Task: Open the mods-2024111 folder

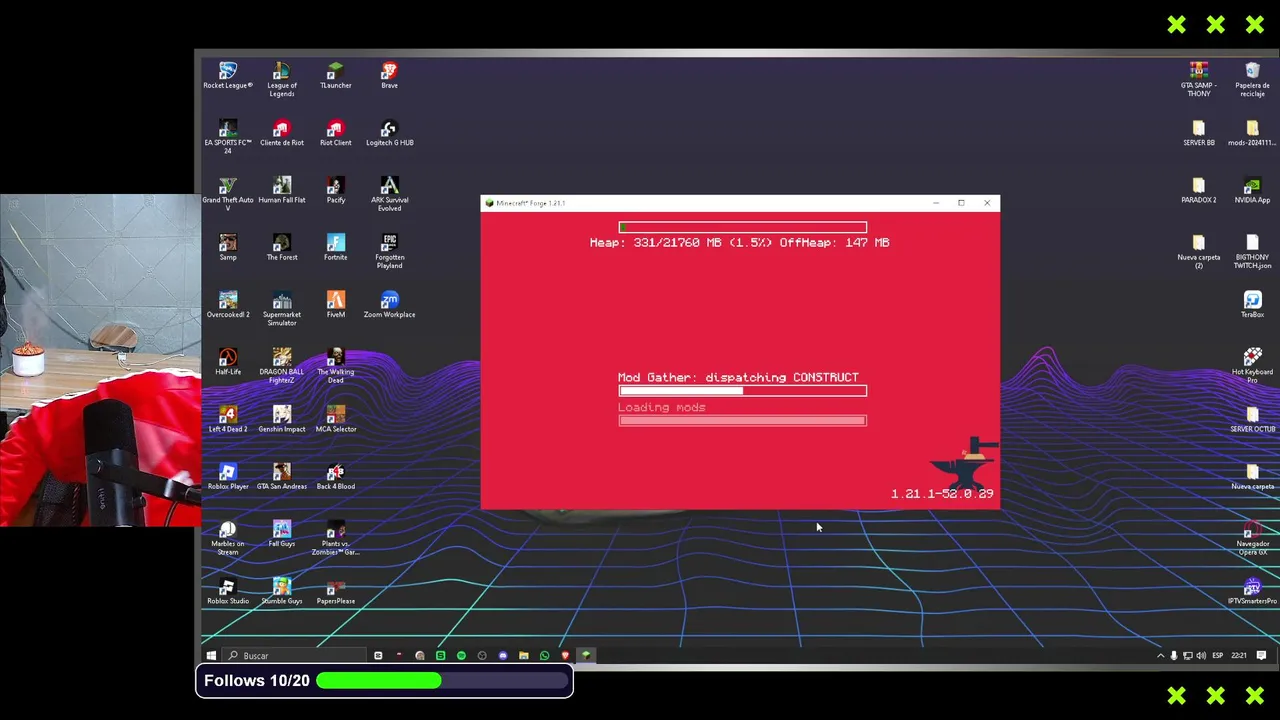Action: [x=1253, y=133]
